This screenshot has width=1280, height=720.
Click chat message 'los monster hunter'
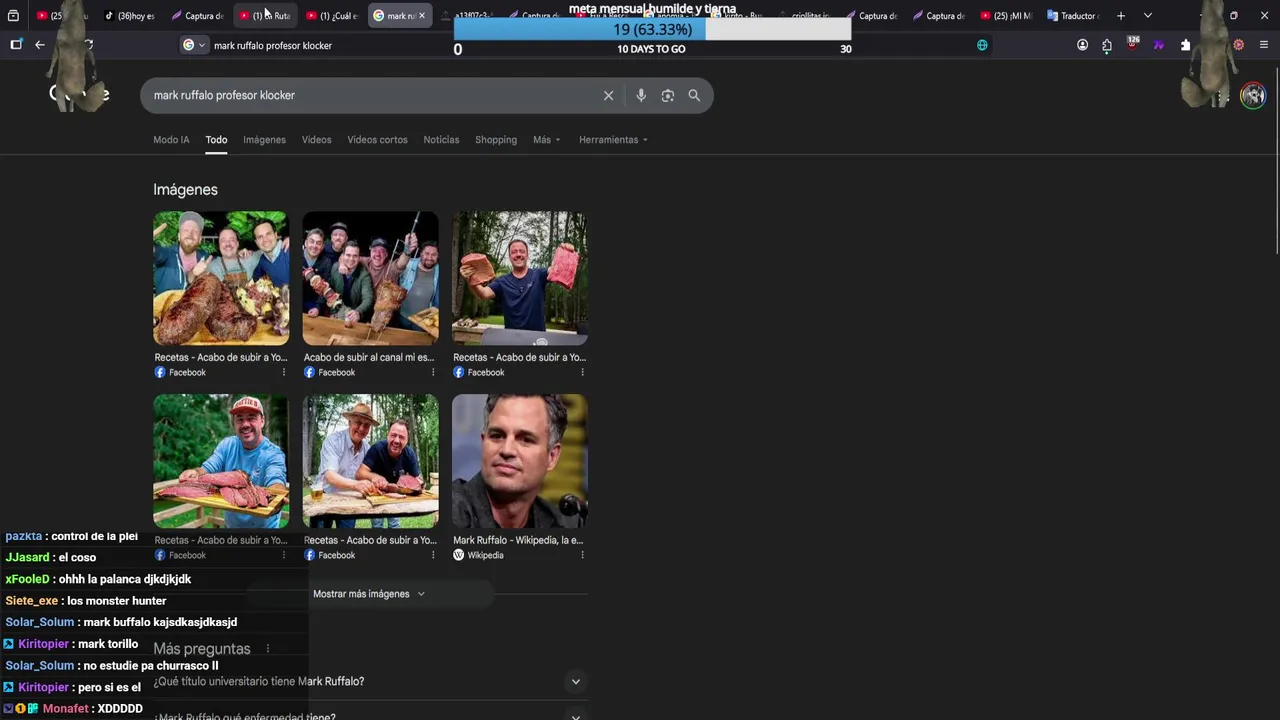click(x=117, y=601)
